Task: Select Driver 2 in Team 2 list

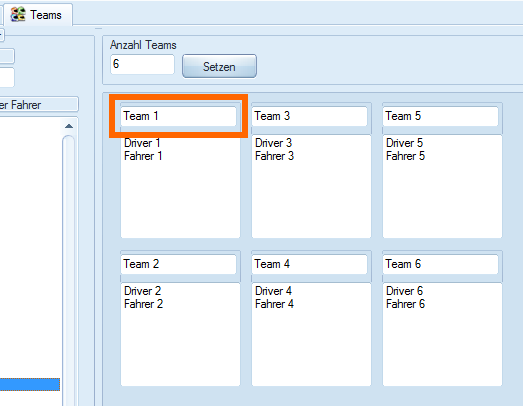Action: pyautogui.click(x=142, y=291)
